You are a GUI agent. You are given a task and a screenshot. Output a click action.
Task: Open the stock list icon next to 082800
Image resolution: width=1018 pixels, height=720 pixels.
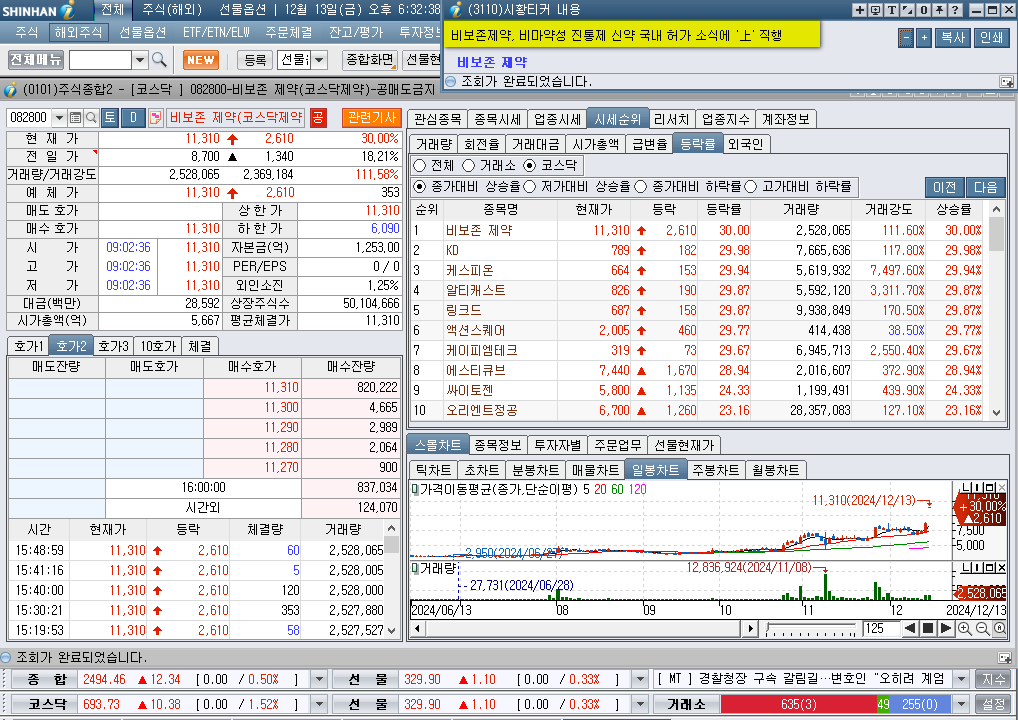[75, 118]
